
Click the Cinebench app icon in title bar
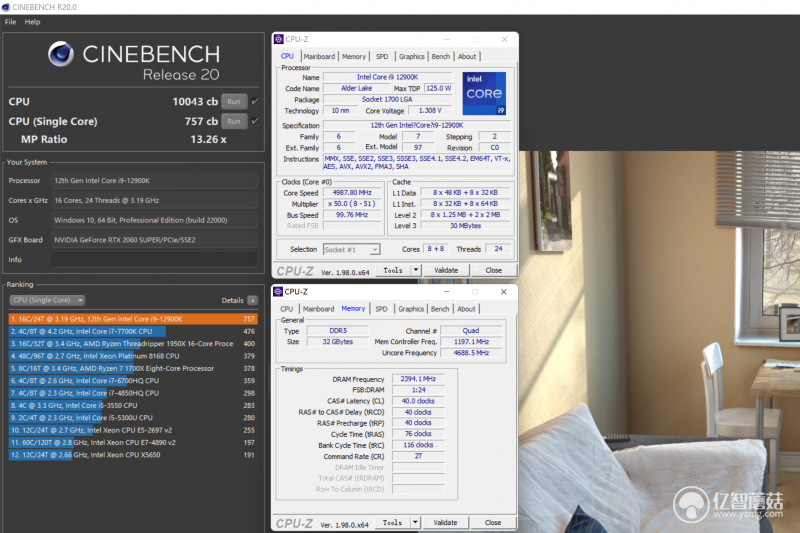point(6,7)
